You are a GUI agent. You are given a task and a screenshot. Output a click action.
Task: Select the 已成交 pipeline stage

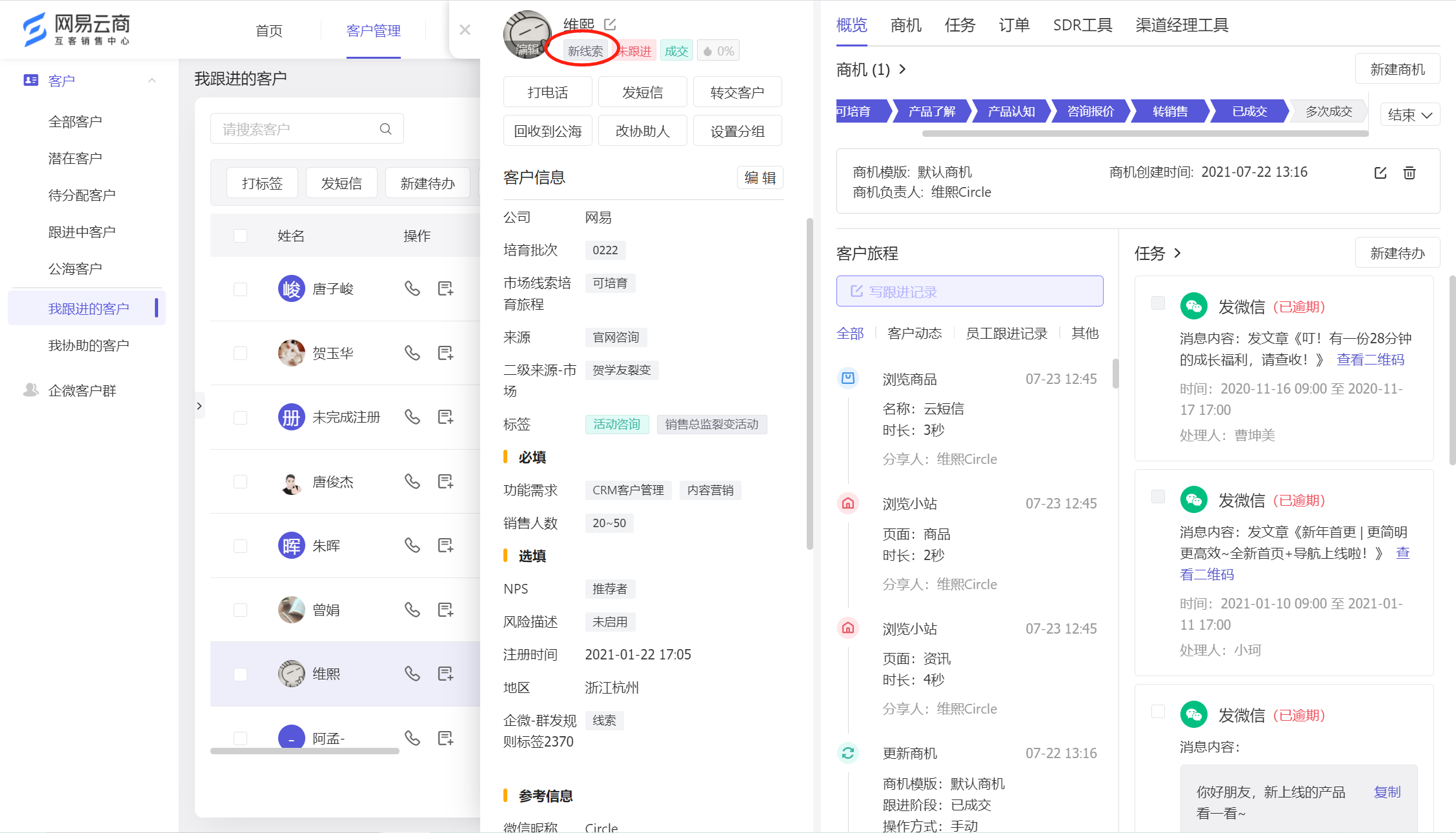point(1249,111)
